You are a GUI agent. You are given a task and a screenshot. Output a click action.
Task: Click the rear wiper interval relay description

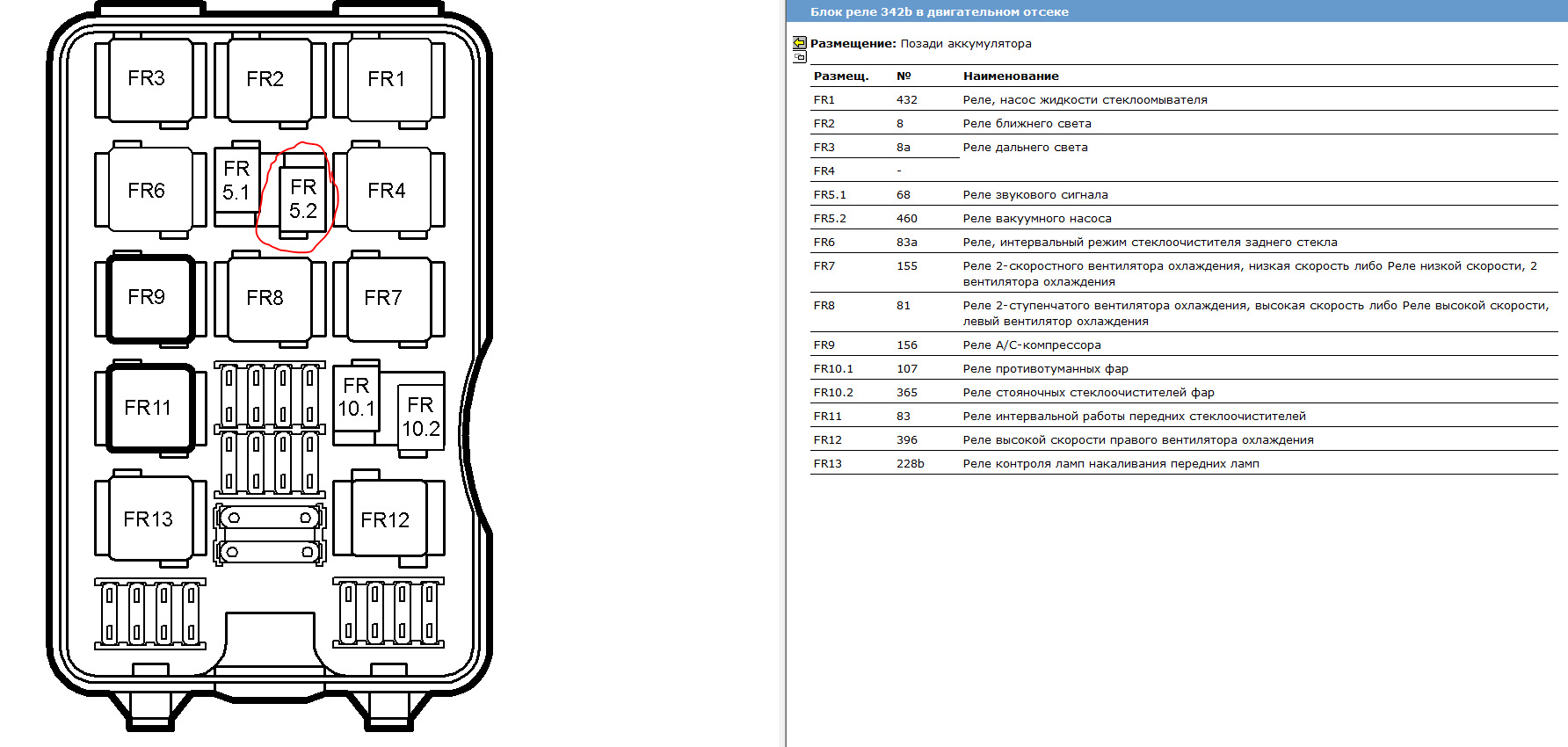1150,243
